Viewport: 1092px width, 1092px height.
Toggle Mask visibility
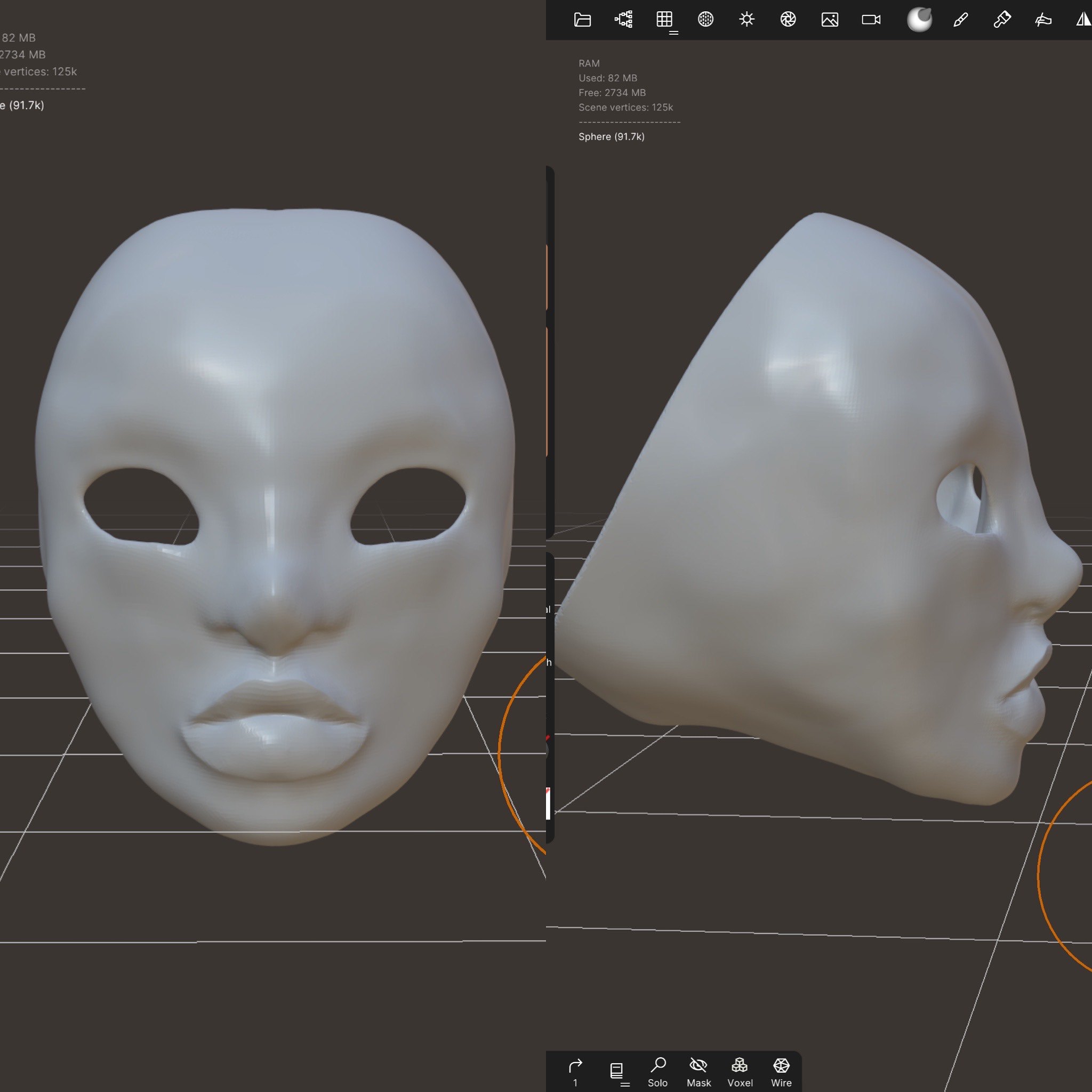tap(698, 1072)
